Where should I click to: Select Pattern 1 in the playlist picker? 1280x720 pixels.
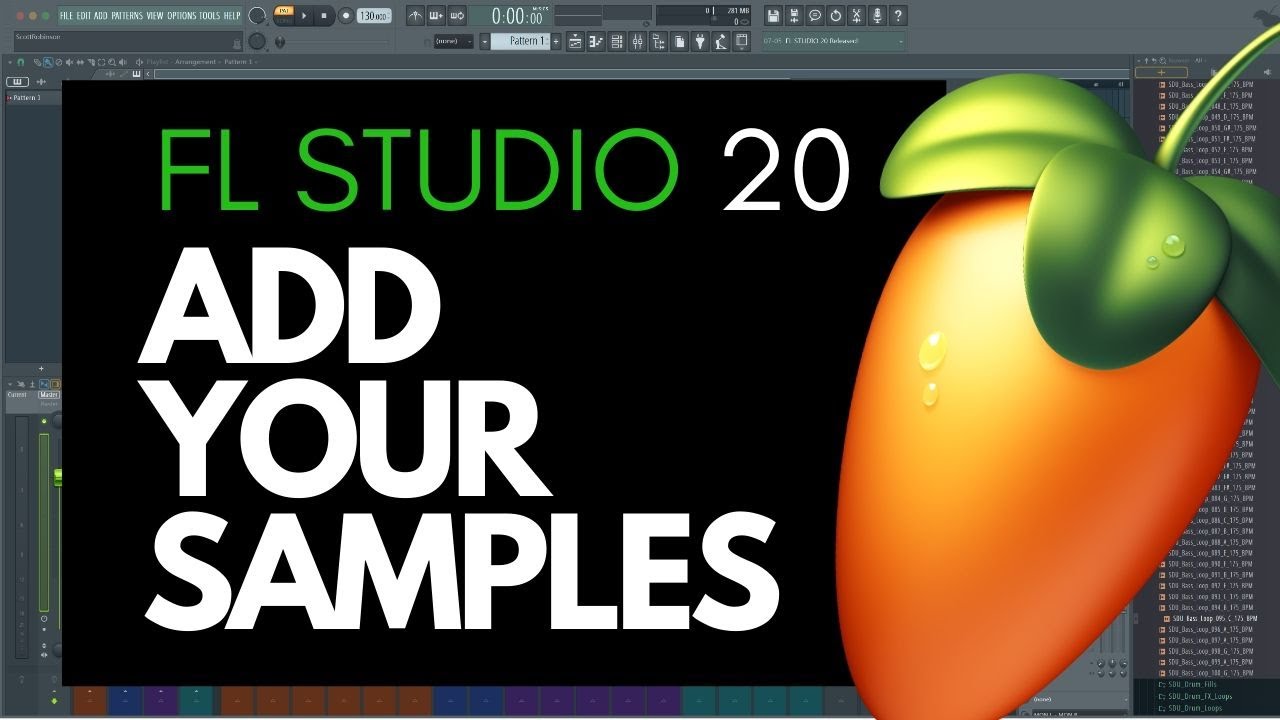pos(33,98)
